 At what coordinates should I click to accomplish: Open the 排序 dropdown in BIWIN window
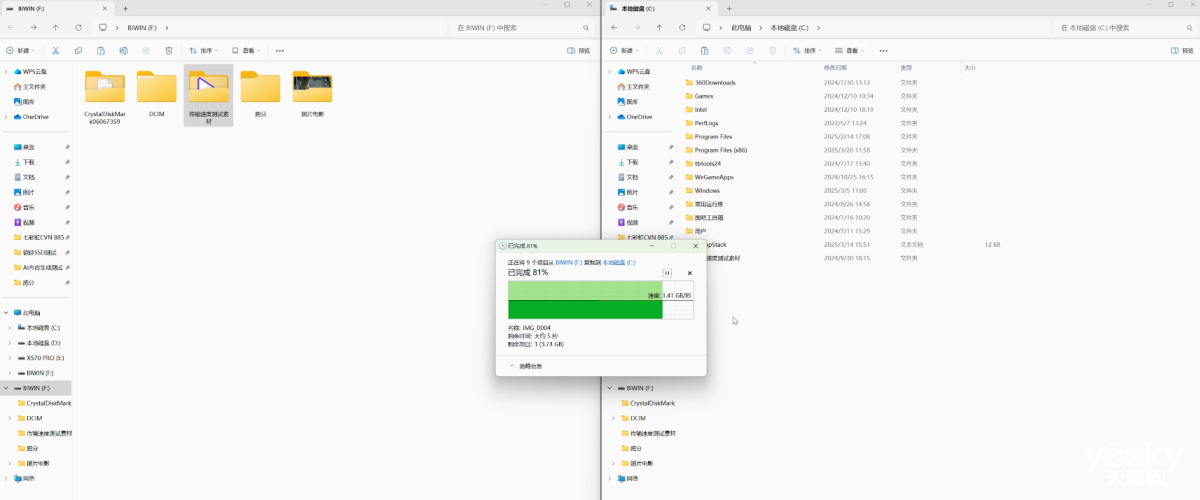pyautogui.click(x=205, y=50)
